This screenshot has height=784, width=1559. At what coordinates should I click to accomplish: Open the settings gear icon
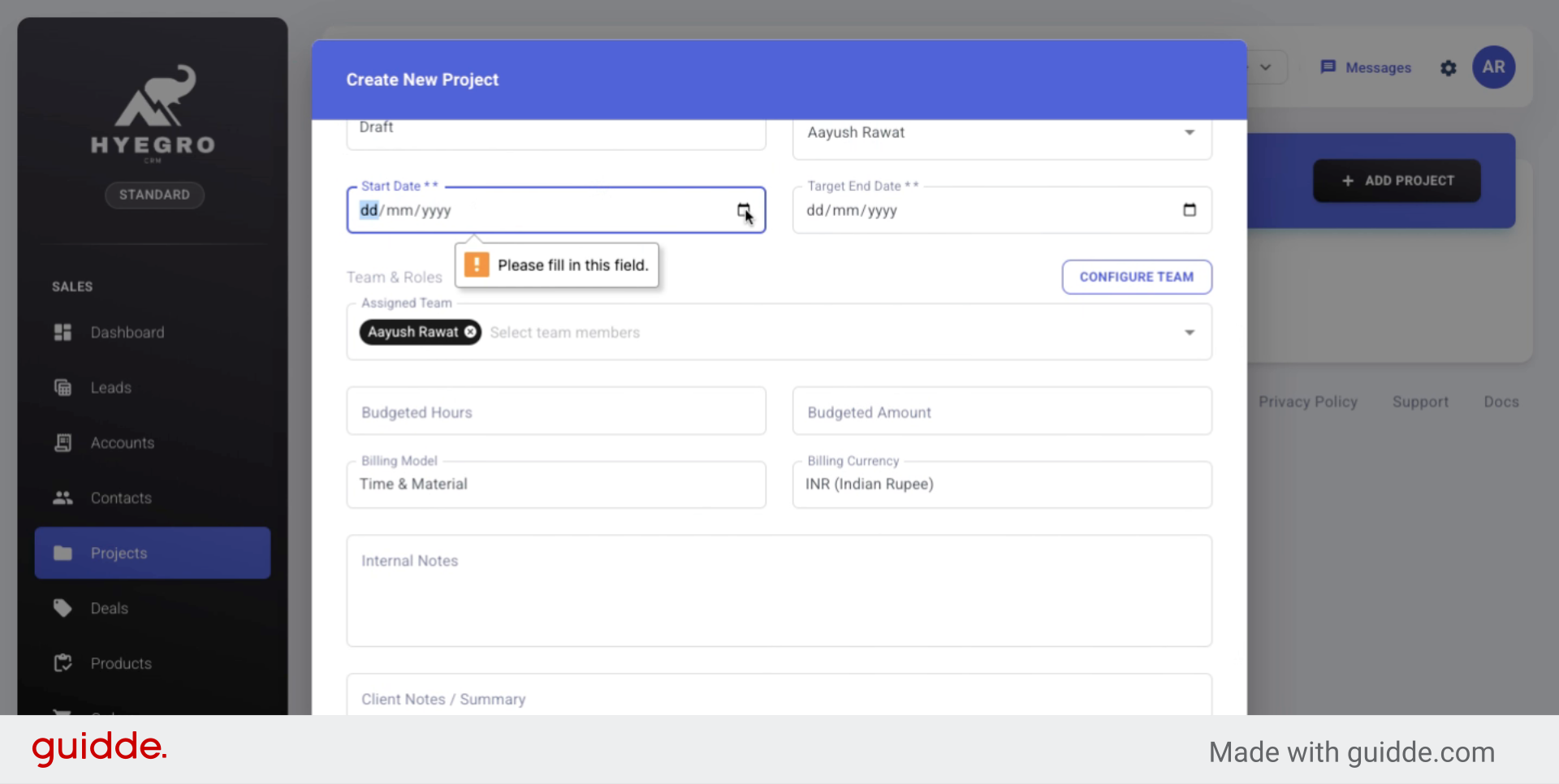point(1449,68)
